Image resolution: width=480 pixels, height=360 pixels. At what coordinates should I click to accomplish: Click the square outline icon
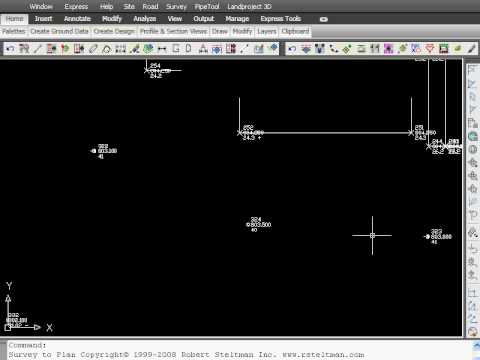(x=176, y=49)
